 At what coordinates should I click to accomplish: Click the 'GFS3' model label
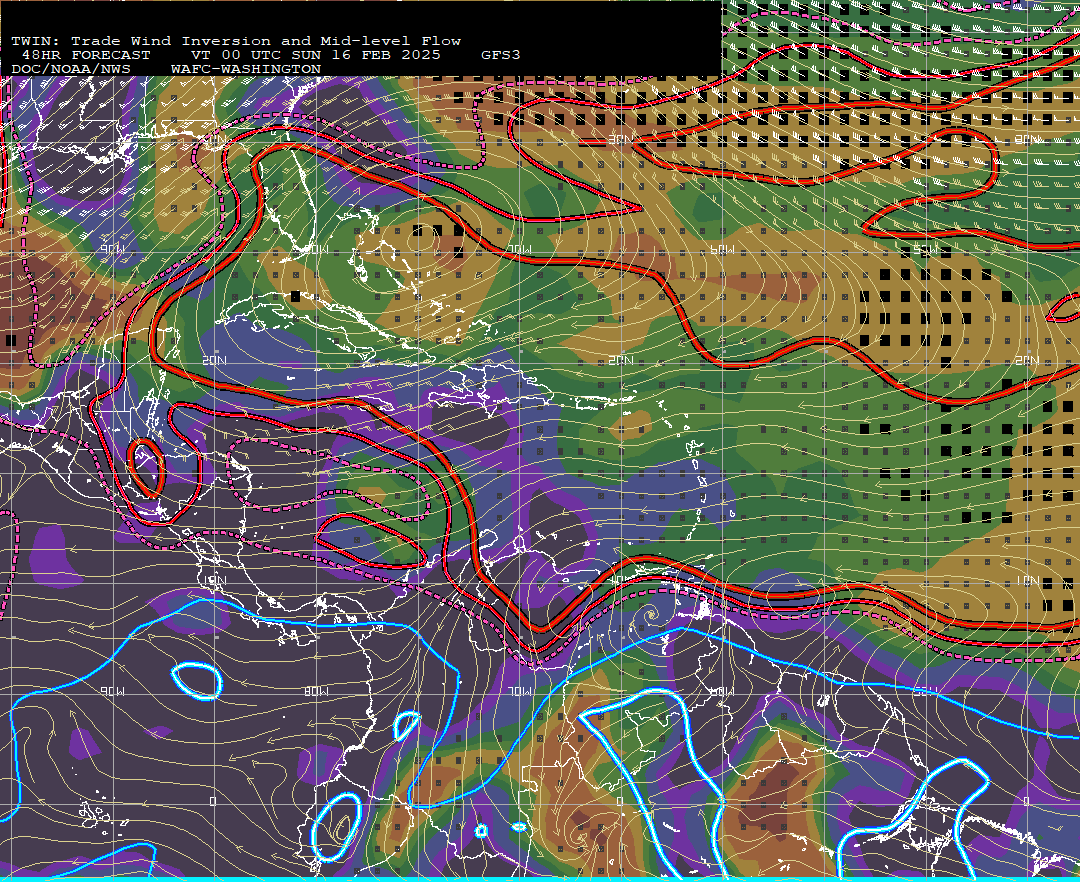(501, 55)
